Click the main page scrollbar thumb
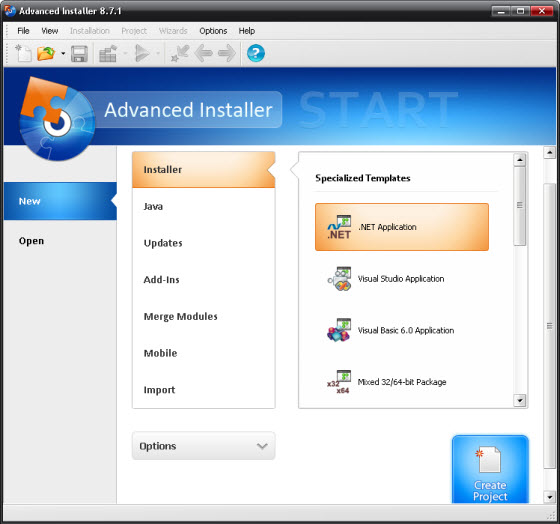This screenshot has width=560, height=524. (550, 326)
